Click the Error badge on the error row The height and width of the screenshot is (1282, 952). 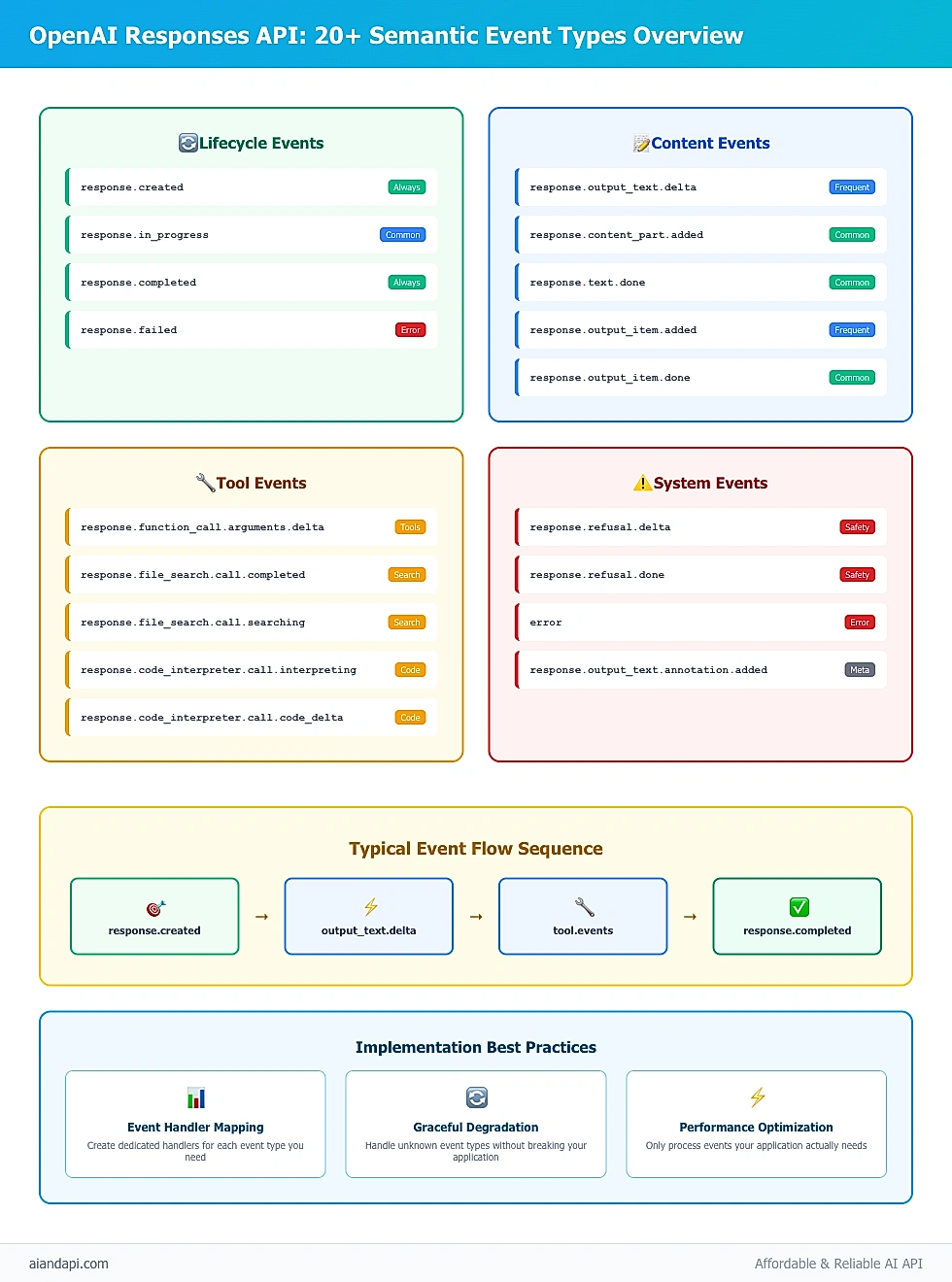(x=860, y=623)
